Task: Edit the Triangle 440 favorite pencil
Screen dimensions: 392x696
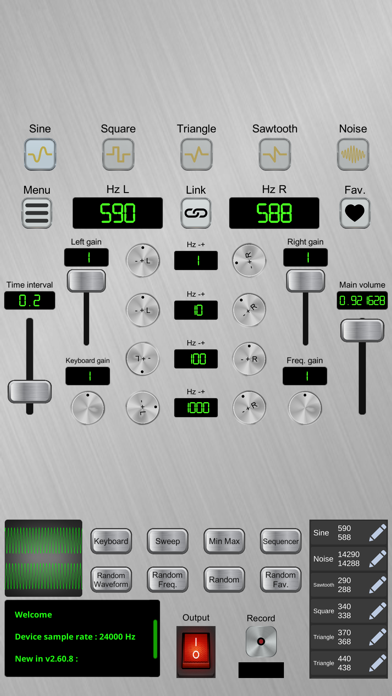Action: pos(378,663)
